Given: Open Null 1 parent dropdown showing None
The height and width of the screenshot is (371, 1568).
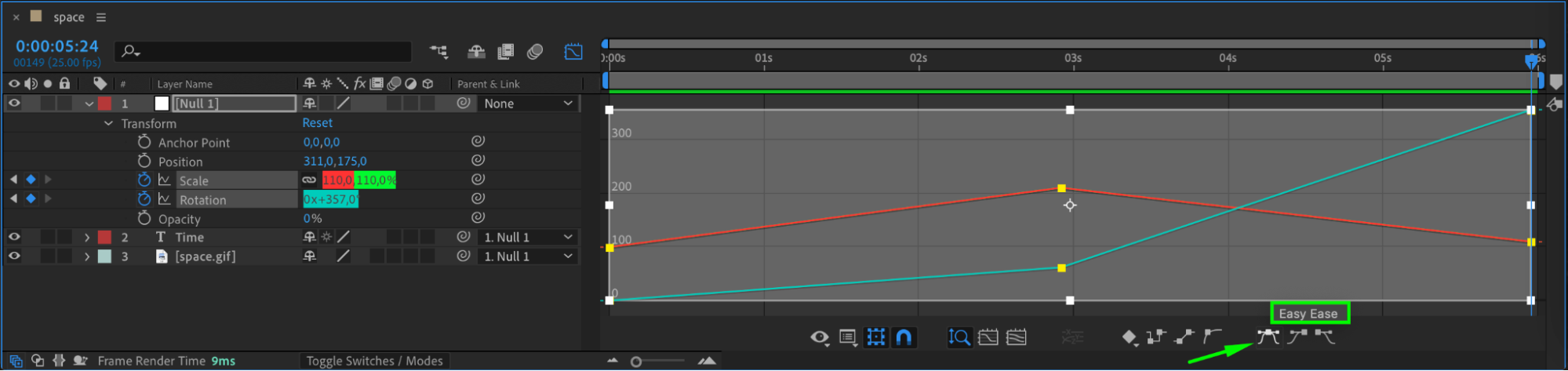Looking at the screenshot, I should pyautogui.click(x=527, y=104).
